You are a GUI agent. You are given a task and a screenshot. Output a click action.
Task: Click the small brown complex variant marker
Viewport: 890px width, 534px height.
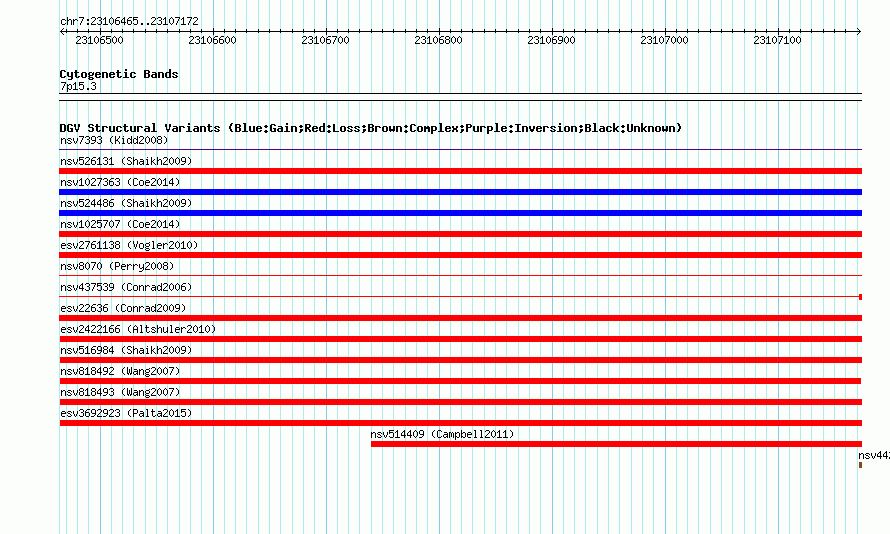(860, 465)
